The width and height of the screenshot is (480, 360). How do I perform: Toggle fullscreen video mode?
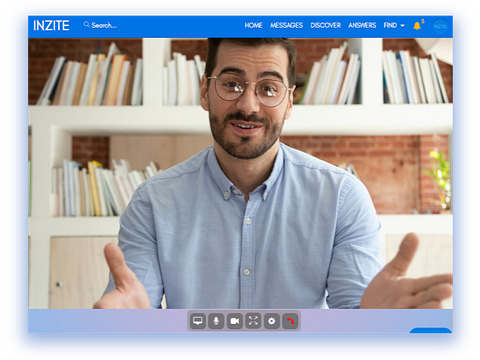tap(253, 321)
